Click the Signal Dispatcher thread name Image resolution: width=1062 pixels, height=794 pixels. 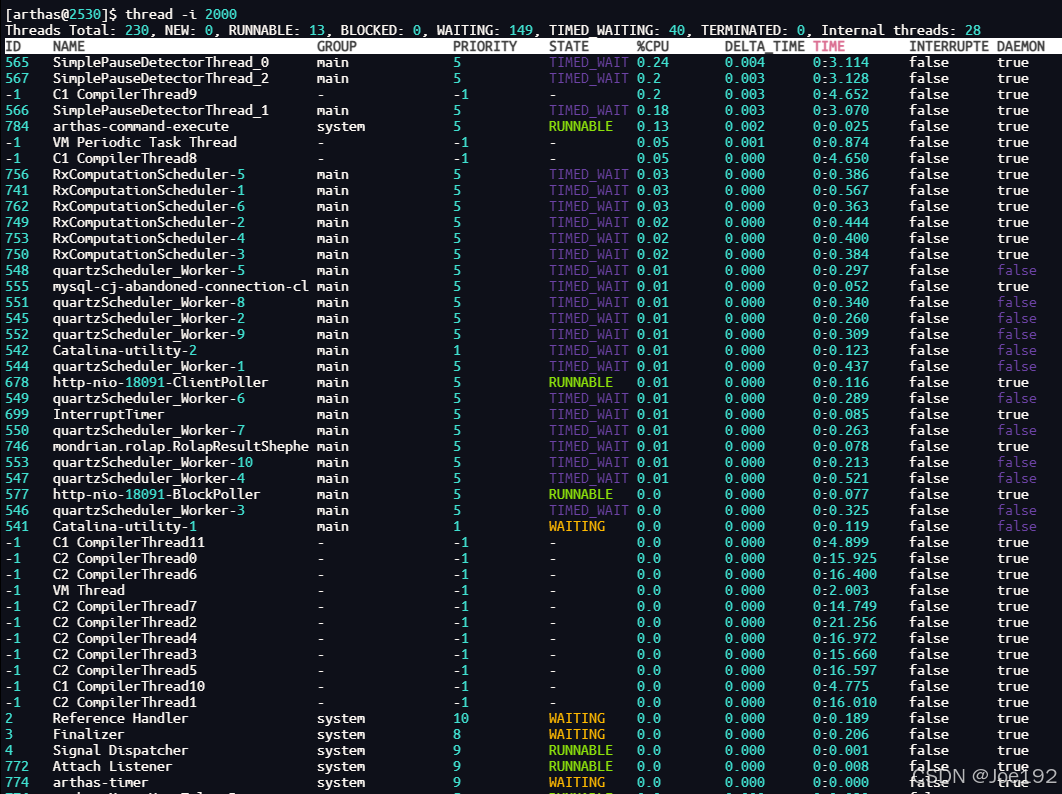click(121, 751)
